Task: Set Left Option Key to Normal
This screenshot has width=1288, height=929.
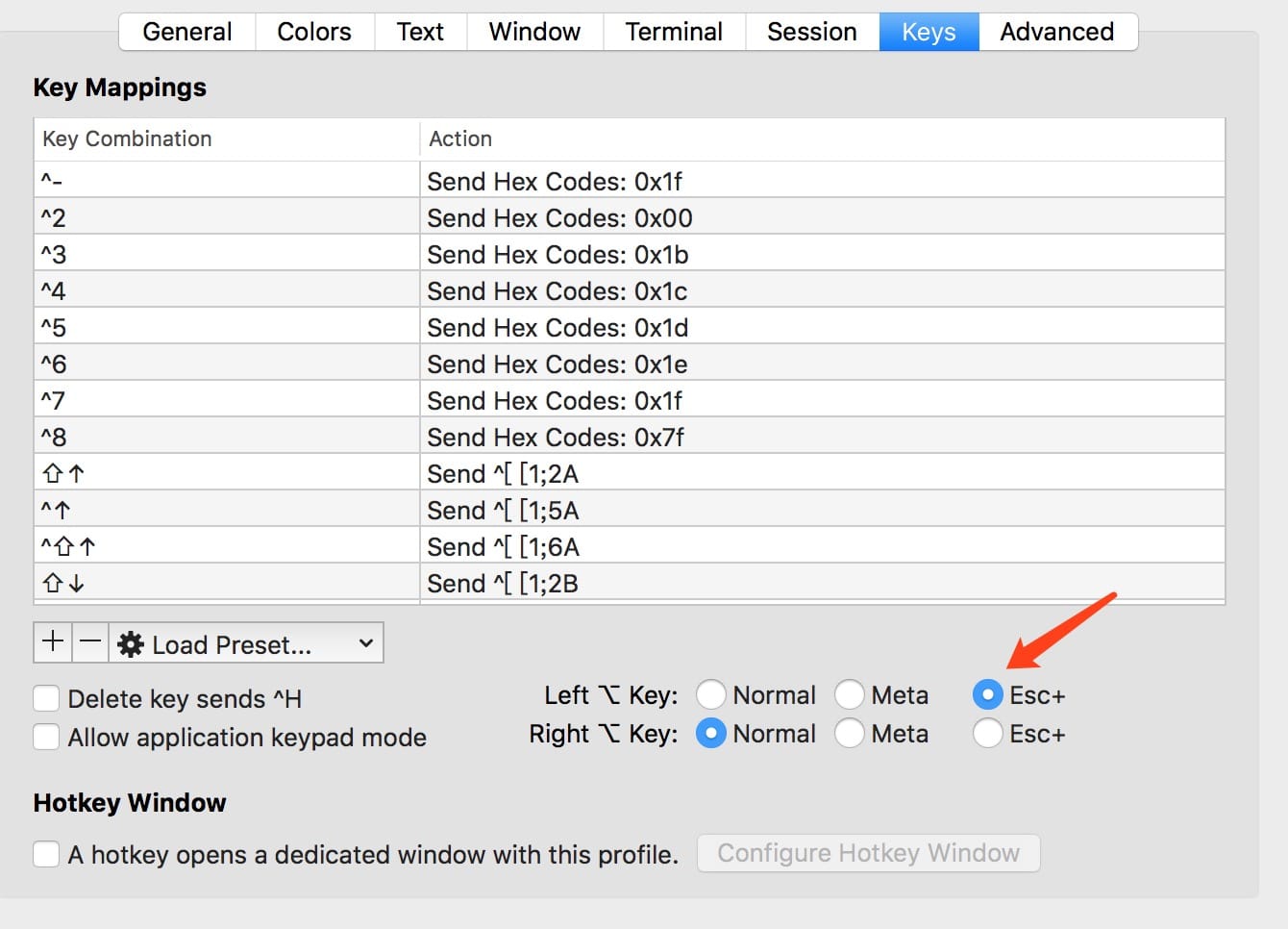Action: pyautogui.click(x=711, y=694)
